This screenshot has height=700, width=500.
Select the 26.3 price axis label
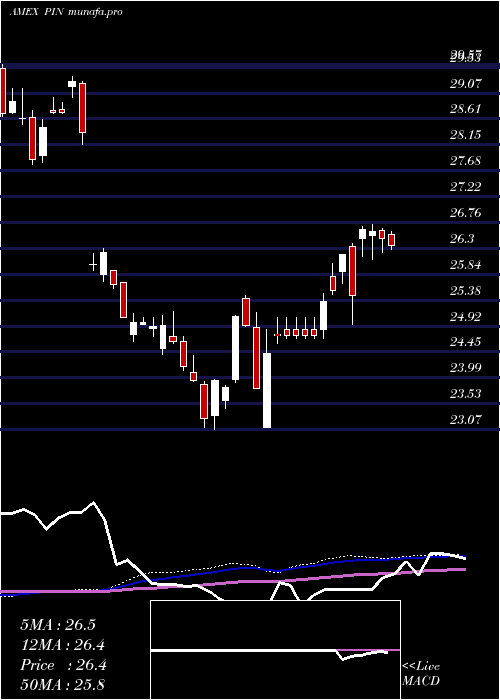tap(462, 239)
